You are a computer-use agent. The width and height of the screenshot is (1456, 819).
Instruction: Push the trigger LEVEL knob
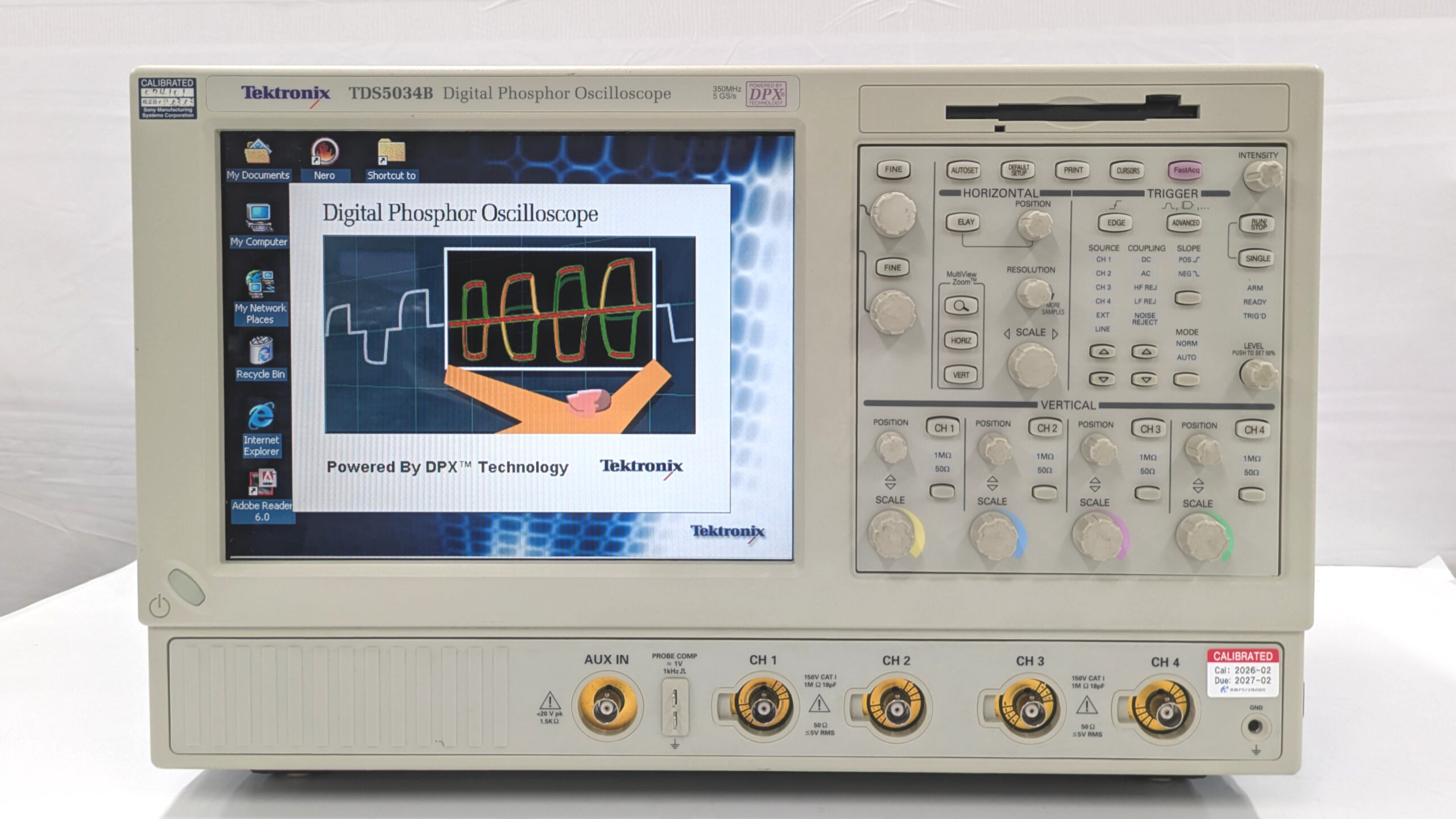(1258, 374)
